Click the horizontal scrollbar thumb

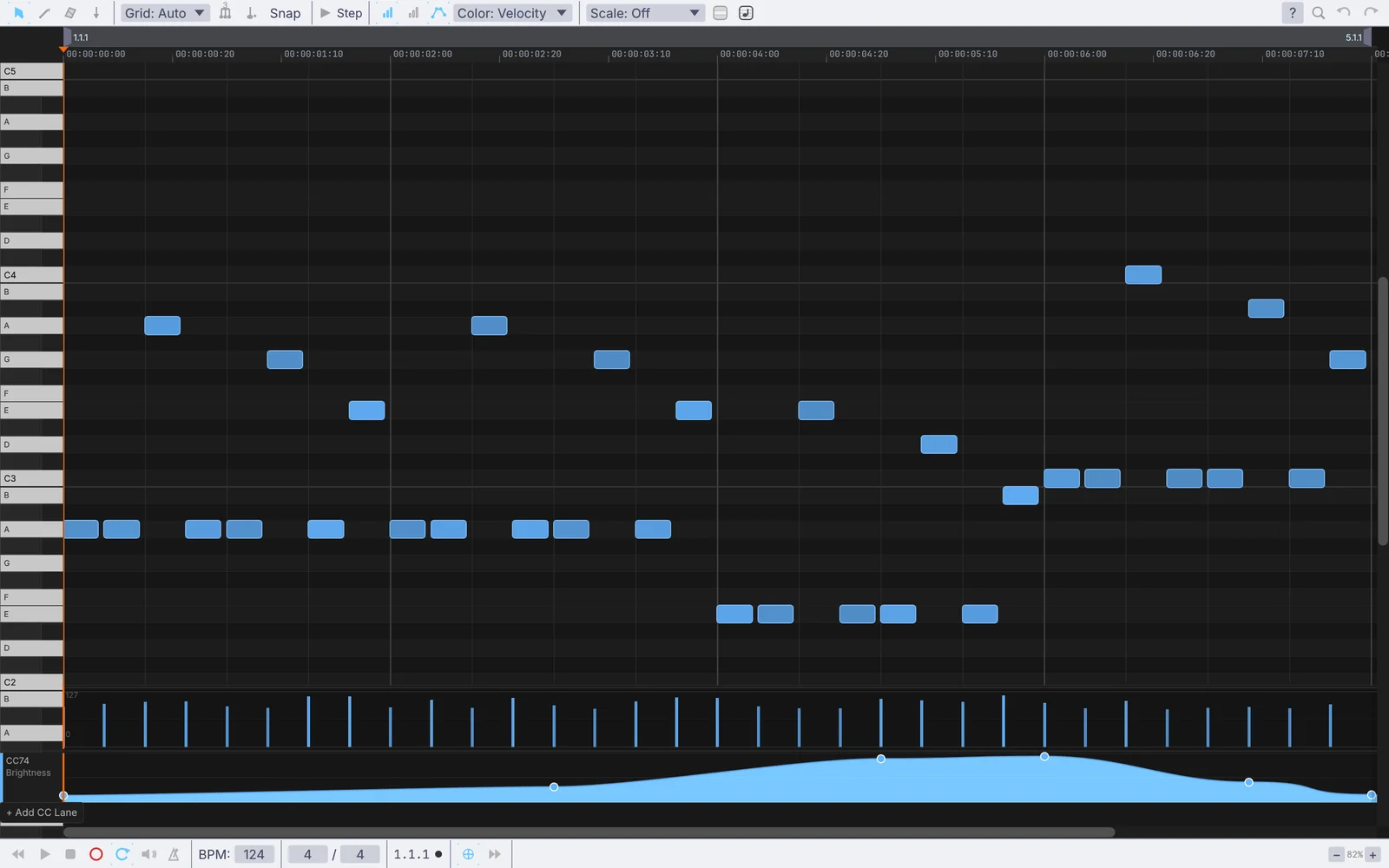point(589,832)
